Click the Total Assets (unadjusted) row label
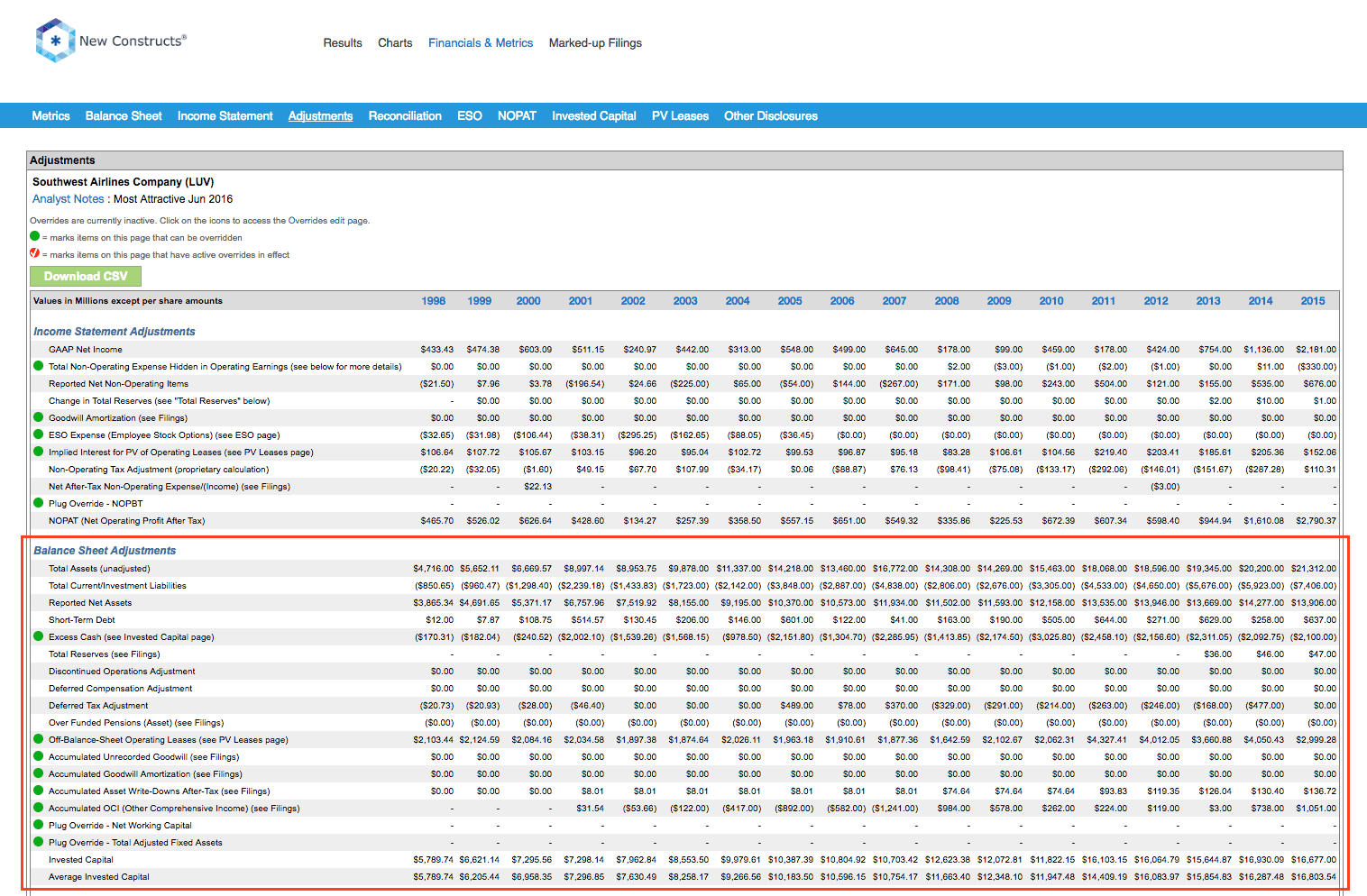 (x=99, y=569)
